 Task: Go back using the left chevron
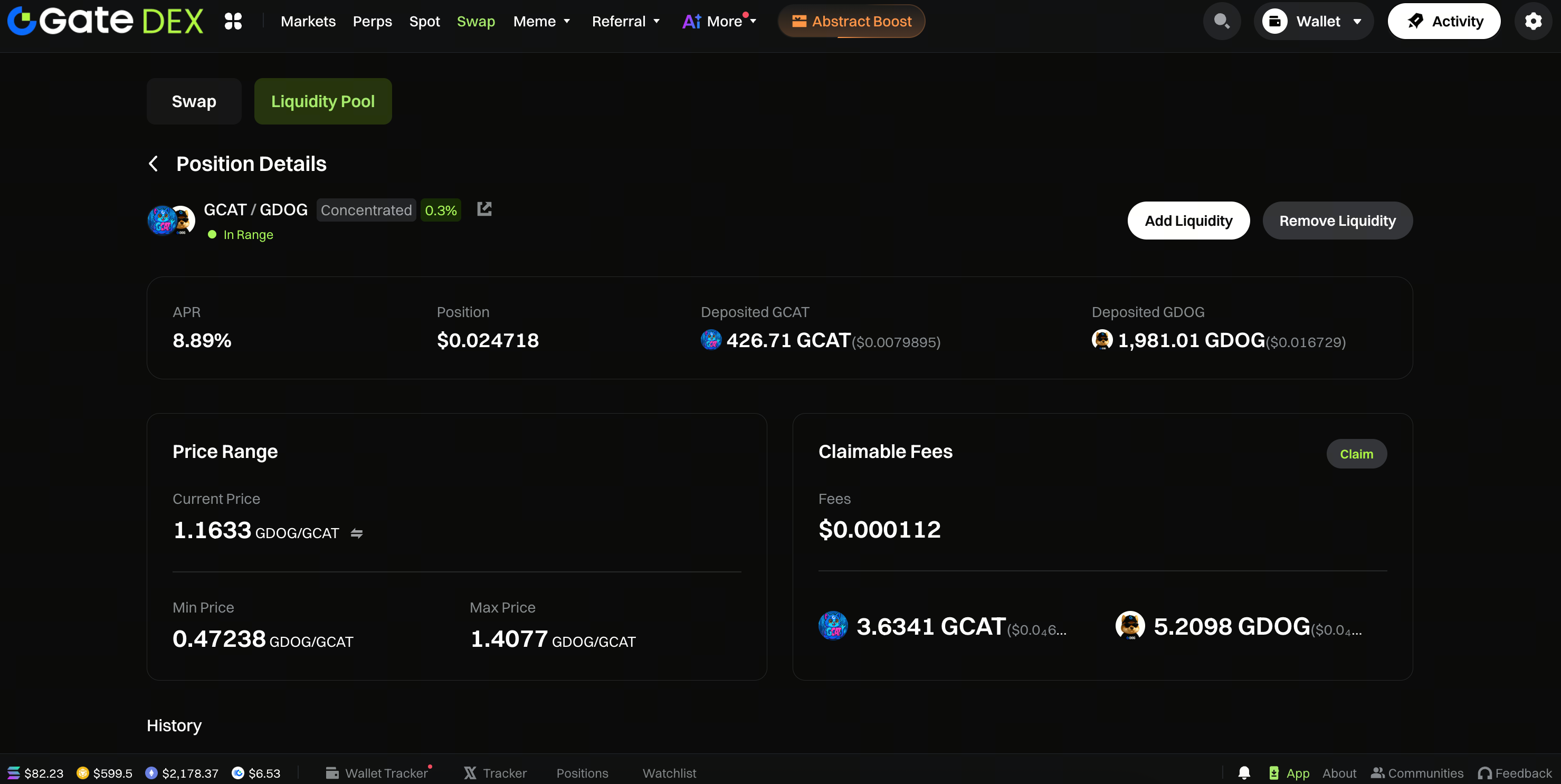point(154,164)
